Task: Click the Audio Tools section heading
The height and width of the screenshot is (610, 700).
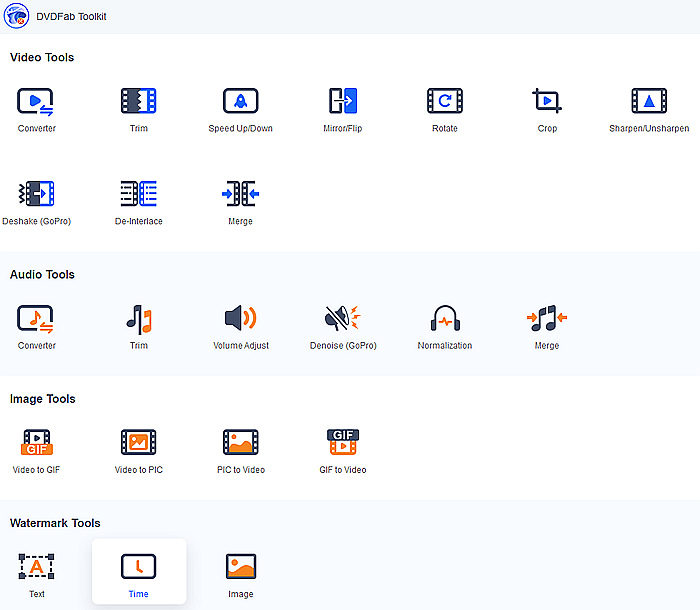Action: coord(42,274)
